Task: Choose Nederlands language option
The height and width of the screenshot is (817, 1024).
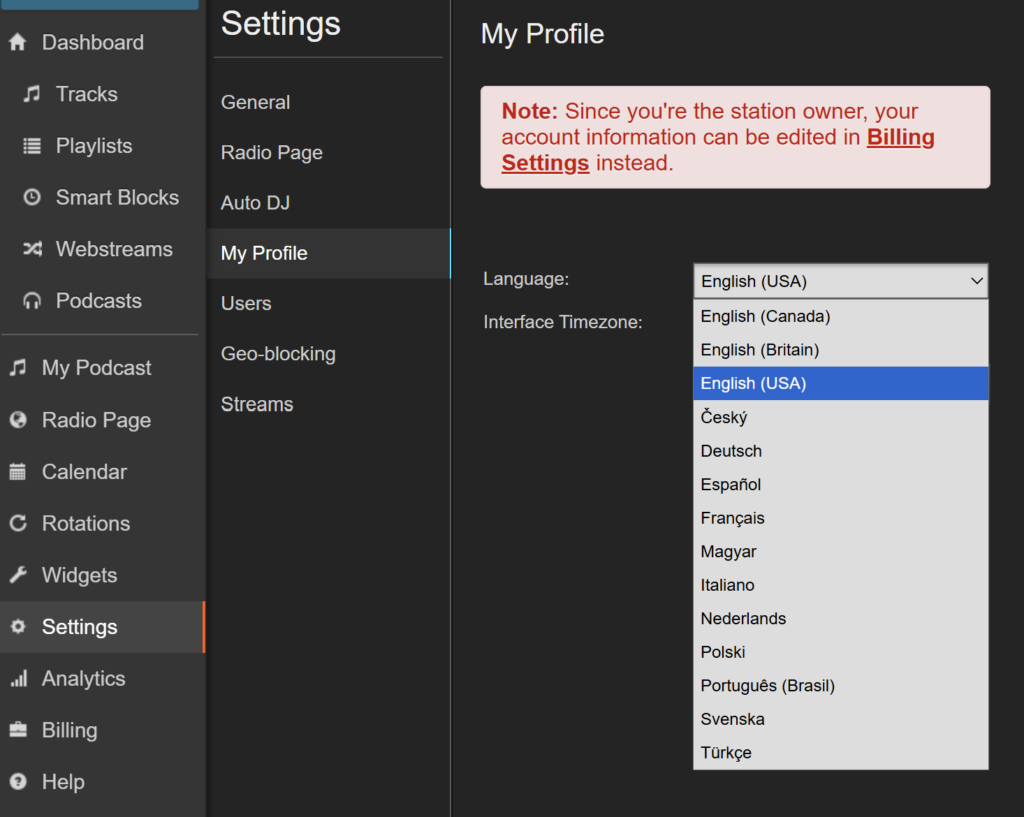Action: (840, 618)
